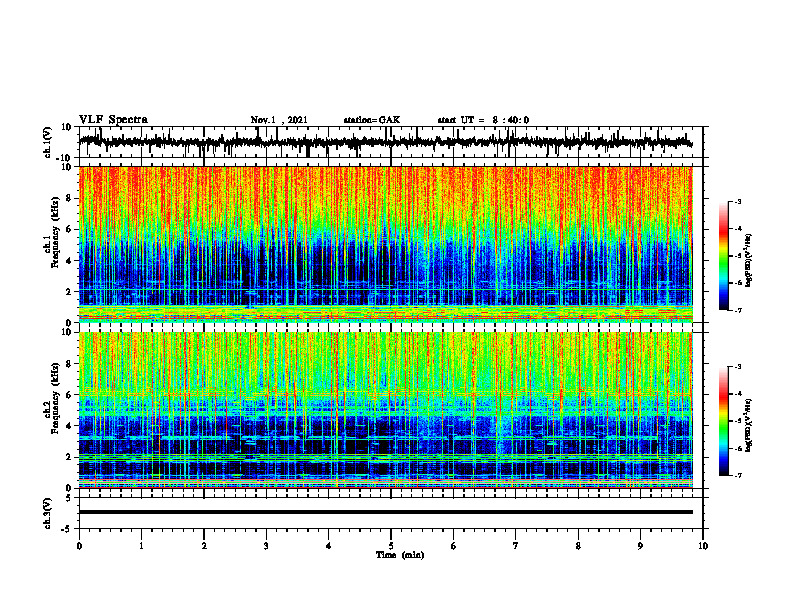Click the "station=GAK" label
The image size is (792, 612).
pyautogui.click(x=372, y=120)
